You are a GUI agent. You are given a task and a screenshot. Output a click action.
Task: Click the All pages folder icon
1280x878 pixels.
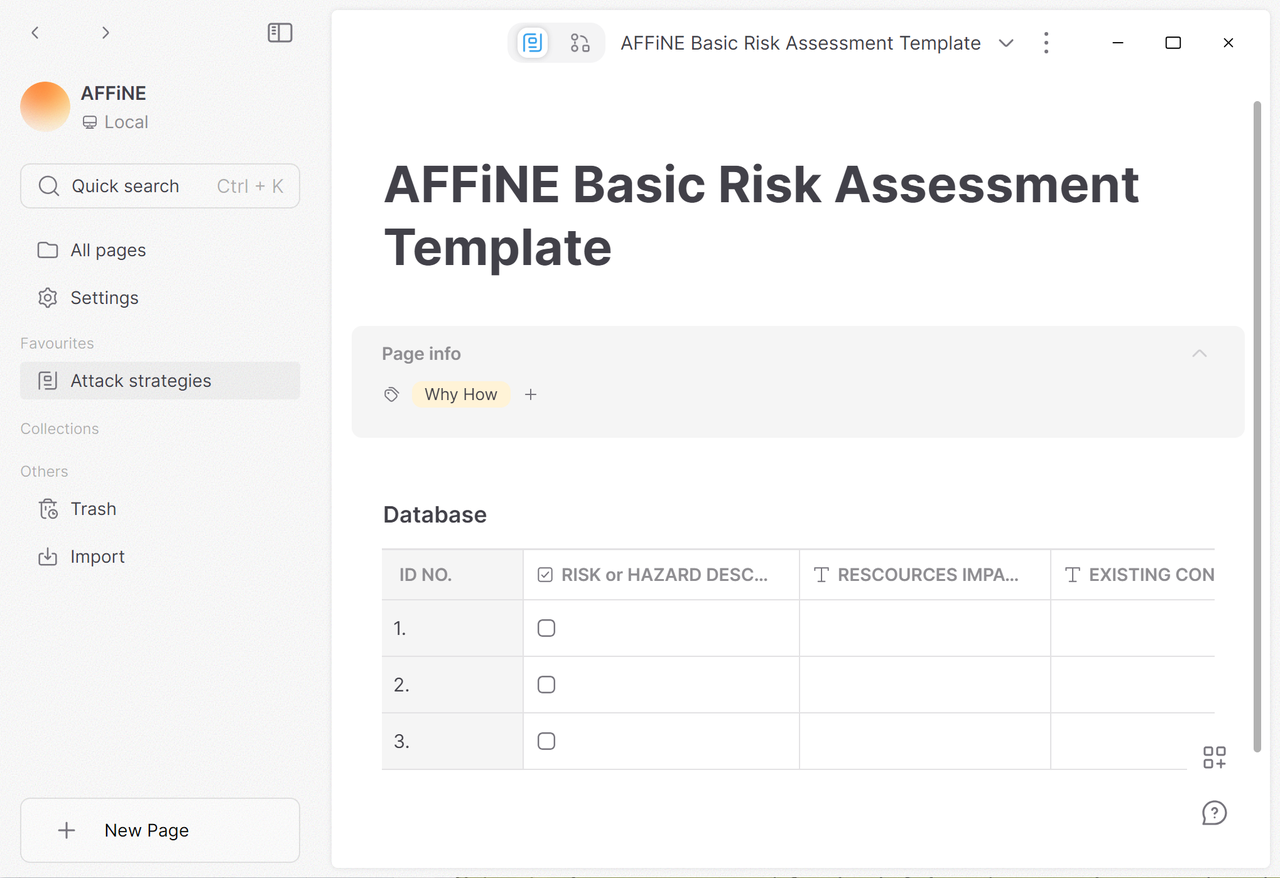(x=47, y=250)
